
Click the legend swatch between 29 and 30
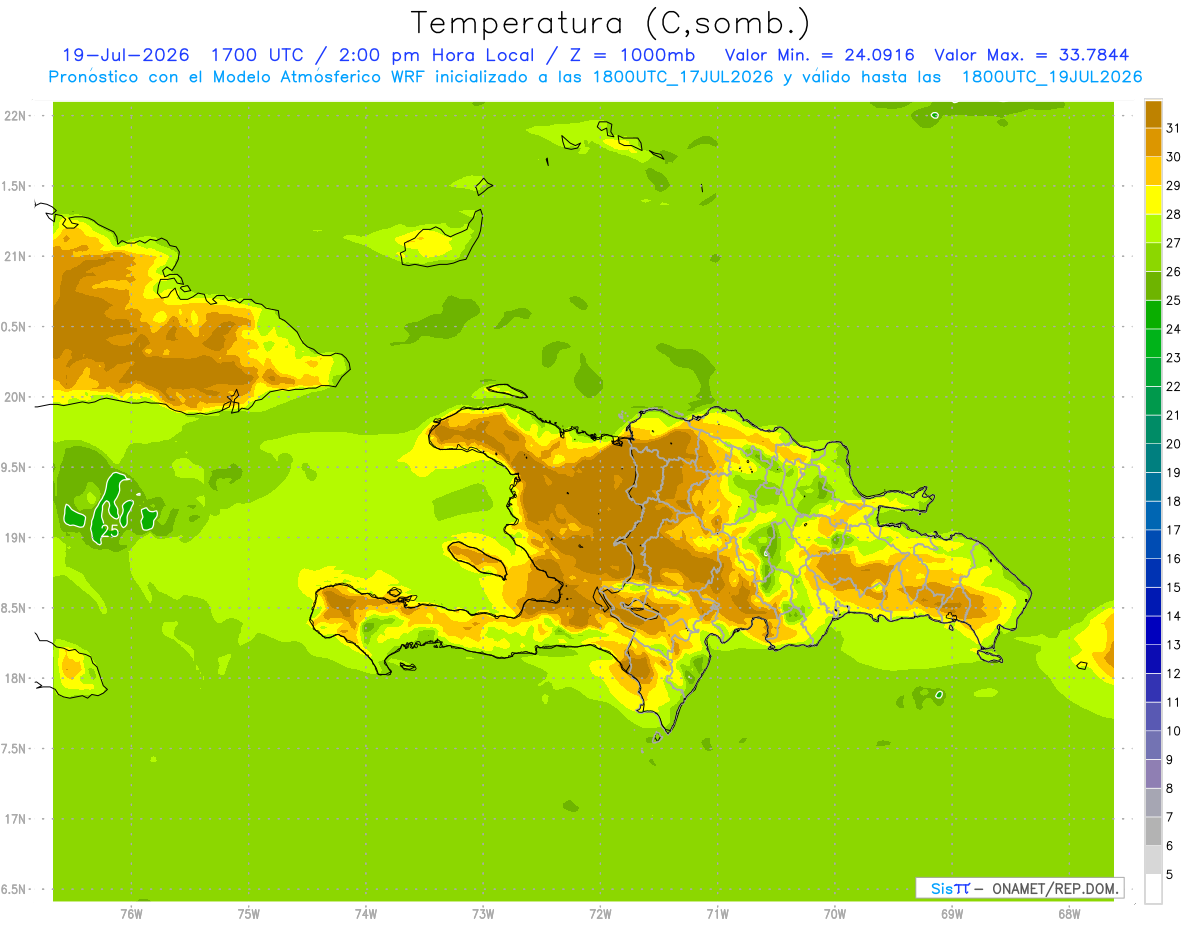coord(1153,171)
